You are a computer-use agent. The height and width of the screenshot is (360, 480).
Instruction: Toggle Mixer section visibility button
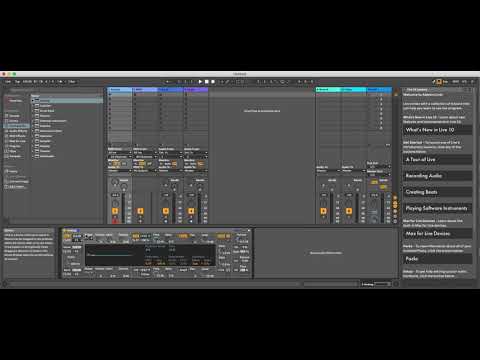pos(395,211)
